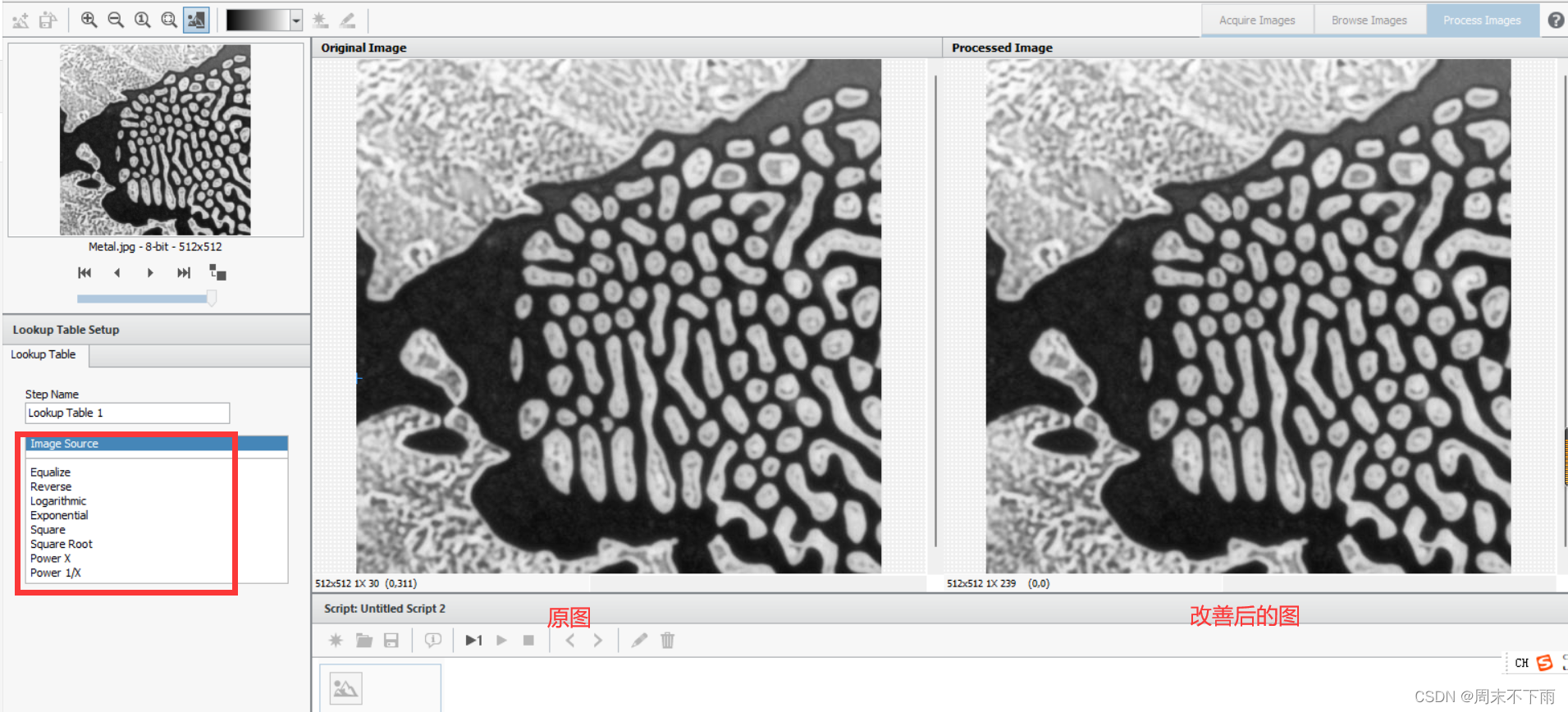This screenshot has height=712, width=1568.
Task: Select the Square lookup option
Action: pos(48,530)
